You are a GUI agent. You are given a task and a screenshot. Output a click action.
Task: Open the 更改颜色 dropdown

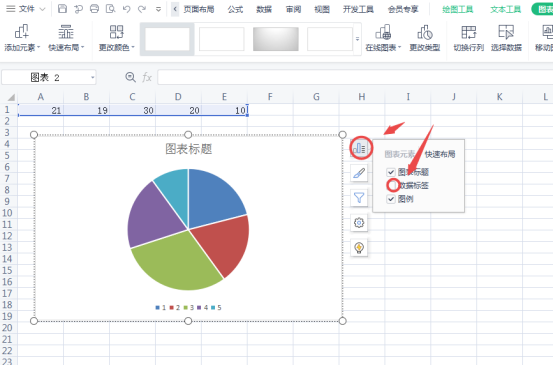[x=117, y=38]
